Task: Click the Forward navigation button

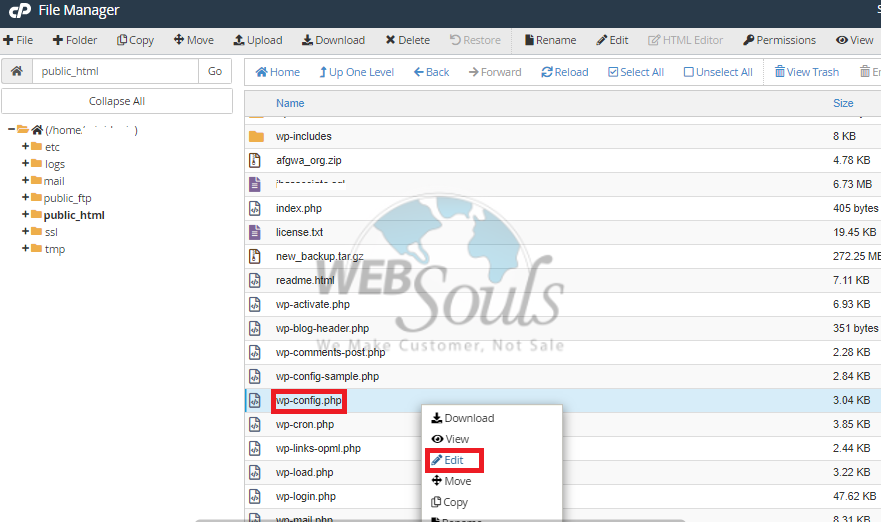Action: [x=495, y=72]
